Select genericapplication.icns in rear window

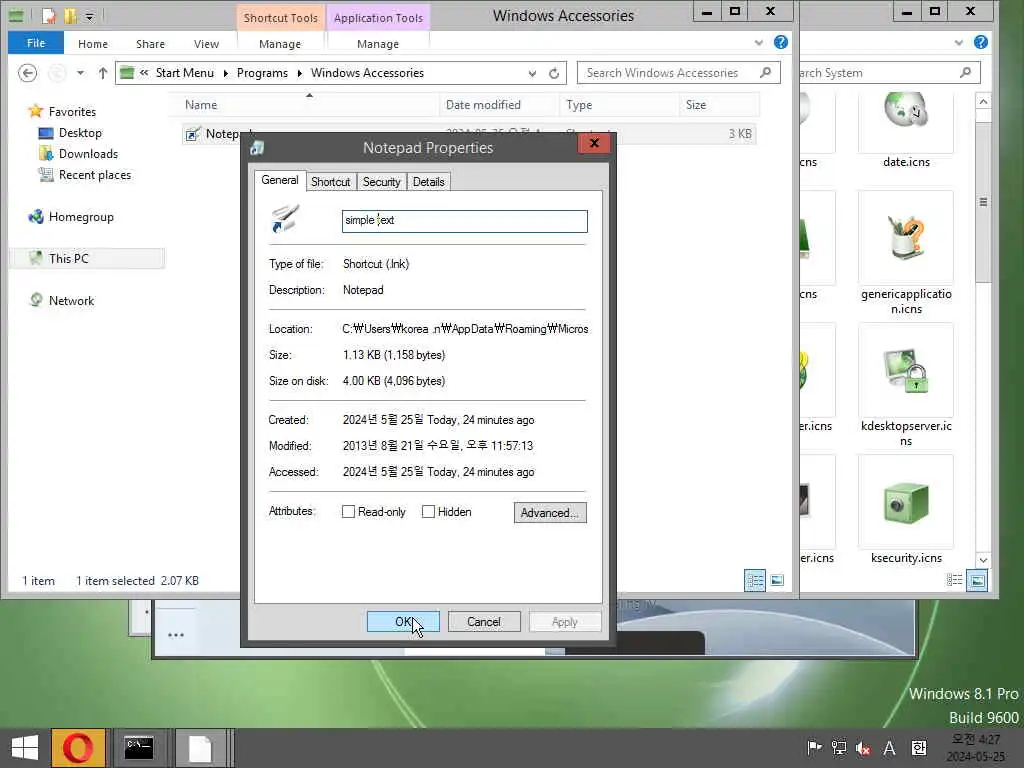(x=906, y=255)
